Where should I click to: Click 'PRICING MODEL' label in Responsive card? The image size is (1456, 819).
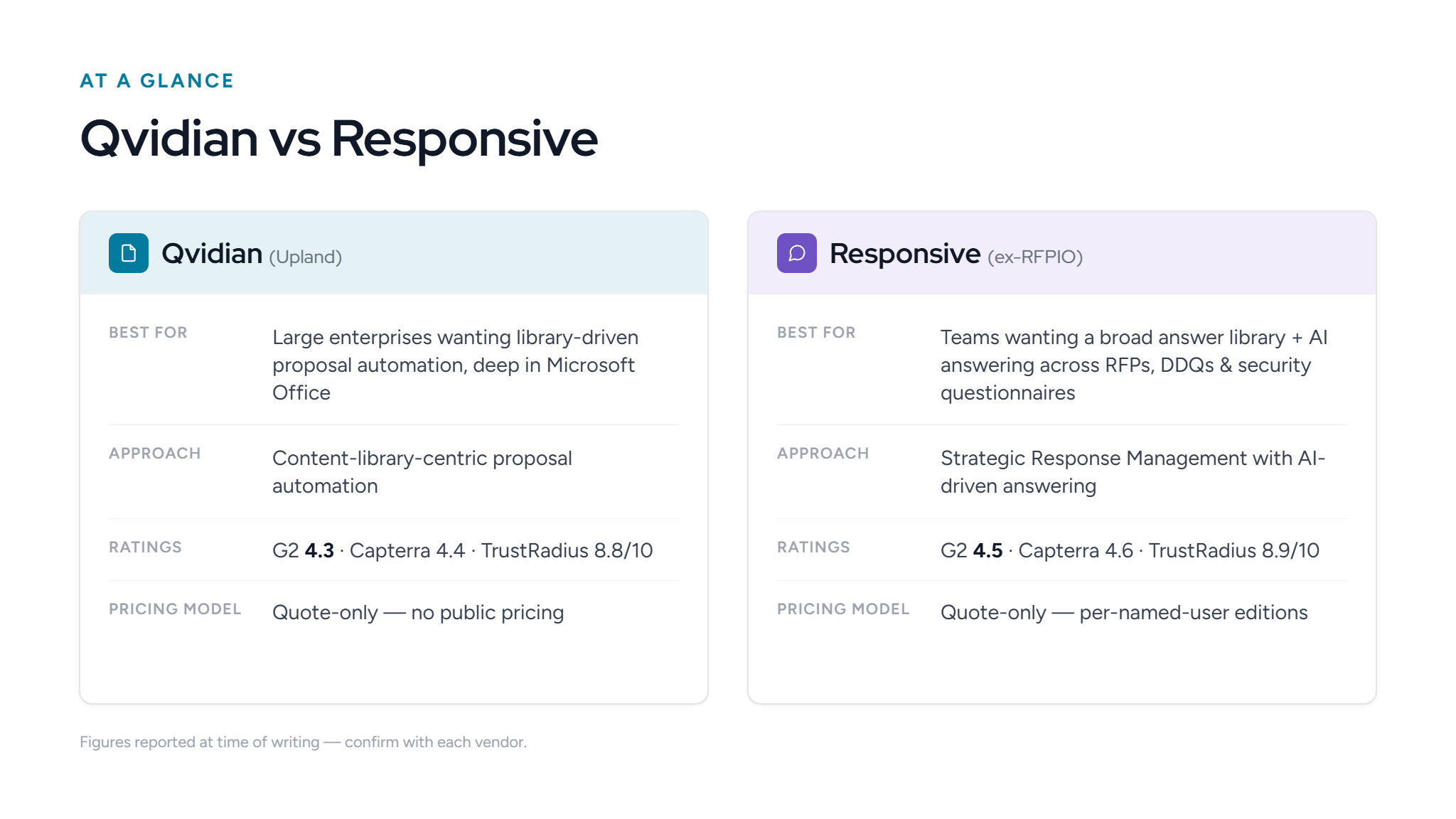point(843,609)
